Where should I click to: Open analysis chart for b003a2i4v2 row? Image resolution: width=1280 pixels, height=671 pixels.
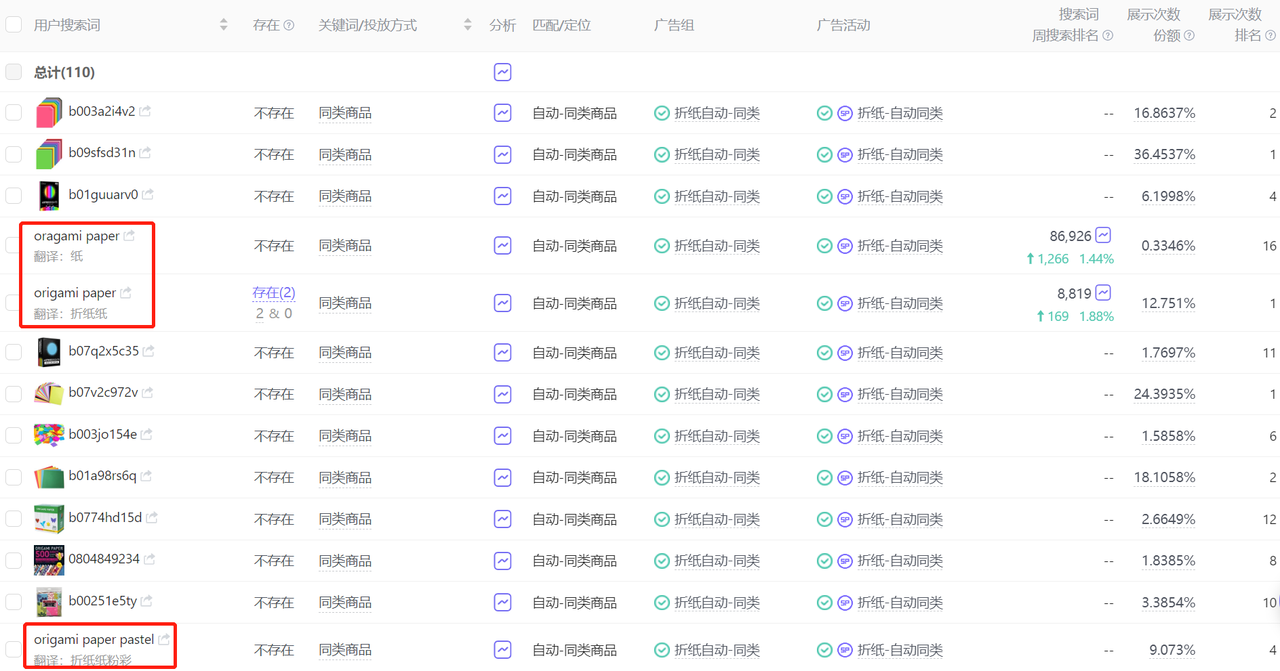pyautogui.click(x=503, y=113)
